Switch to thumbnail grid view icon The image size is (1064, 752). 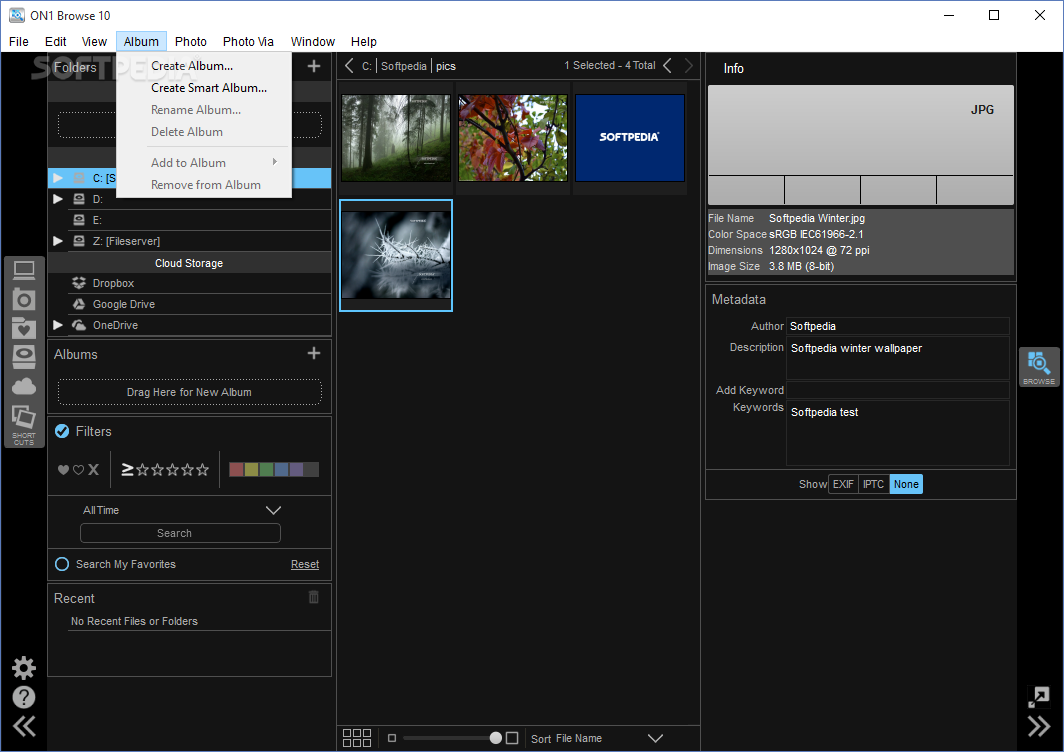coord(357,738)
